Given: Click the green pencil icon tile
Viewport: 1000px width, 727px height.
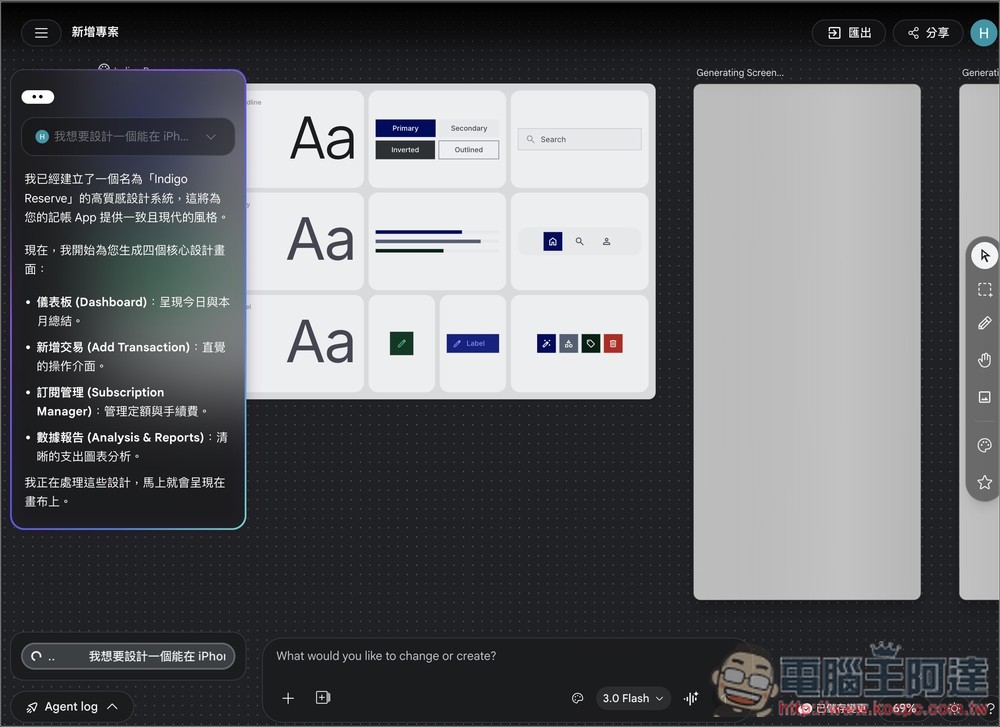Looking at the screenshot, I should pyautogui.click(x=401, y=344).
